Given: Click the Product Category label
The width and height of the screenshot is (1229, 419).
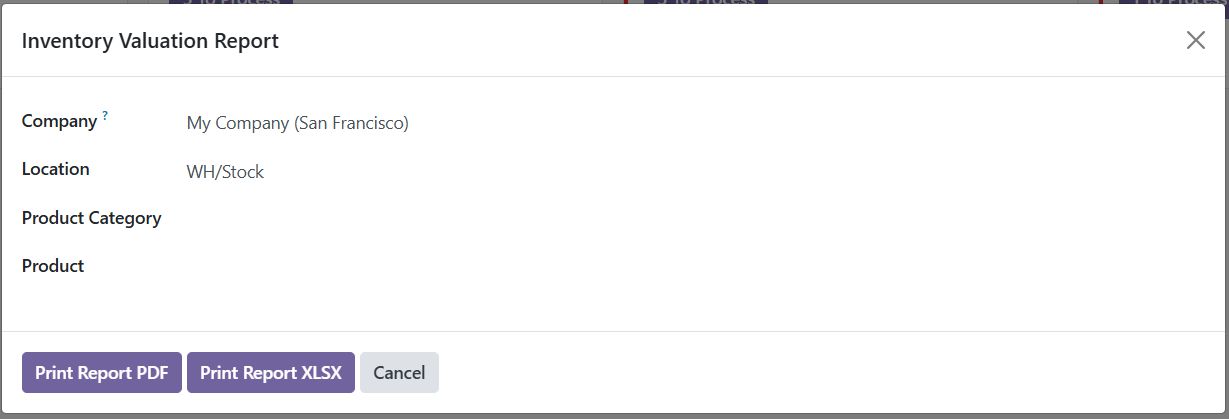Looking at the screenshot, I should (91, 218).
